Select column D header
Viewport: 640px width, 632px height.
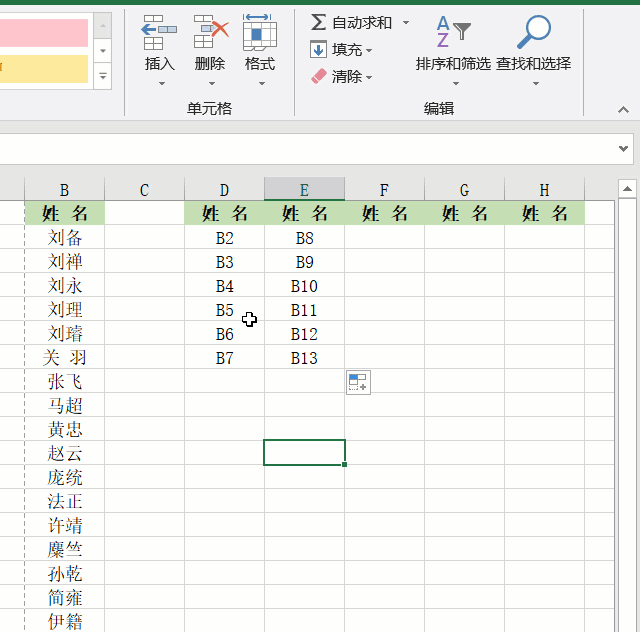(x=224, y=190)
